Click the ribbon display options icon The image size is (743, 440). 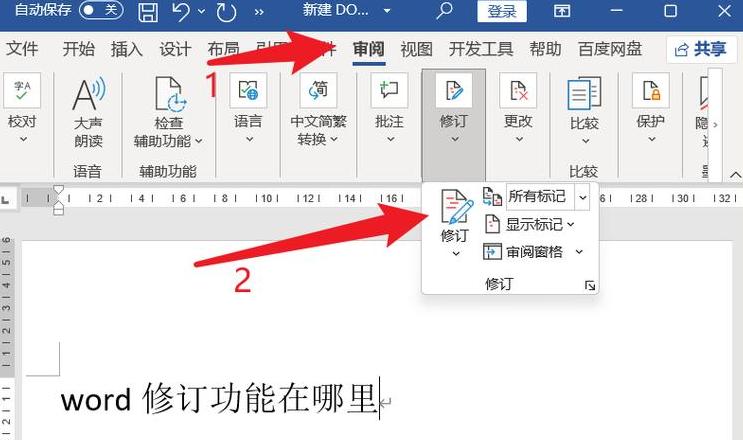tap(562, 11)
